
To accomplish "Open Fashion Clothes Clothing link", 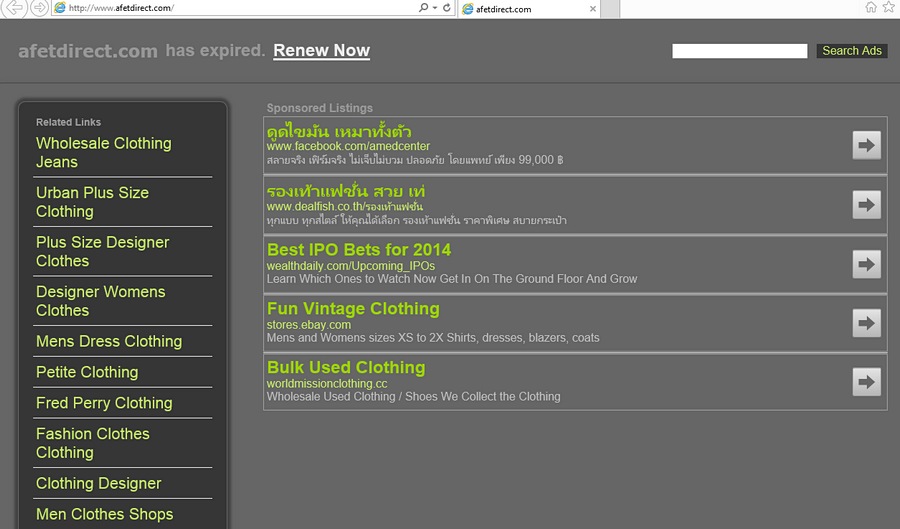I will coord(92,443).
